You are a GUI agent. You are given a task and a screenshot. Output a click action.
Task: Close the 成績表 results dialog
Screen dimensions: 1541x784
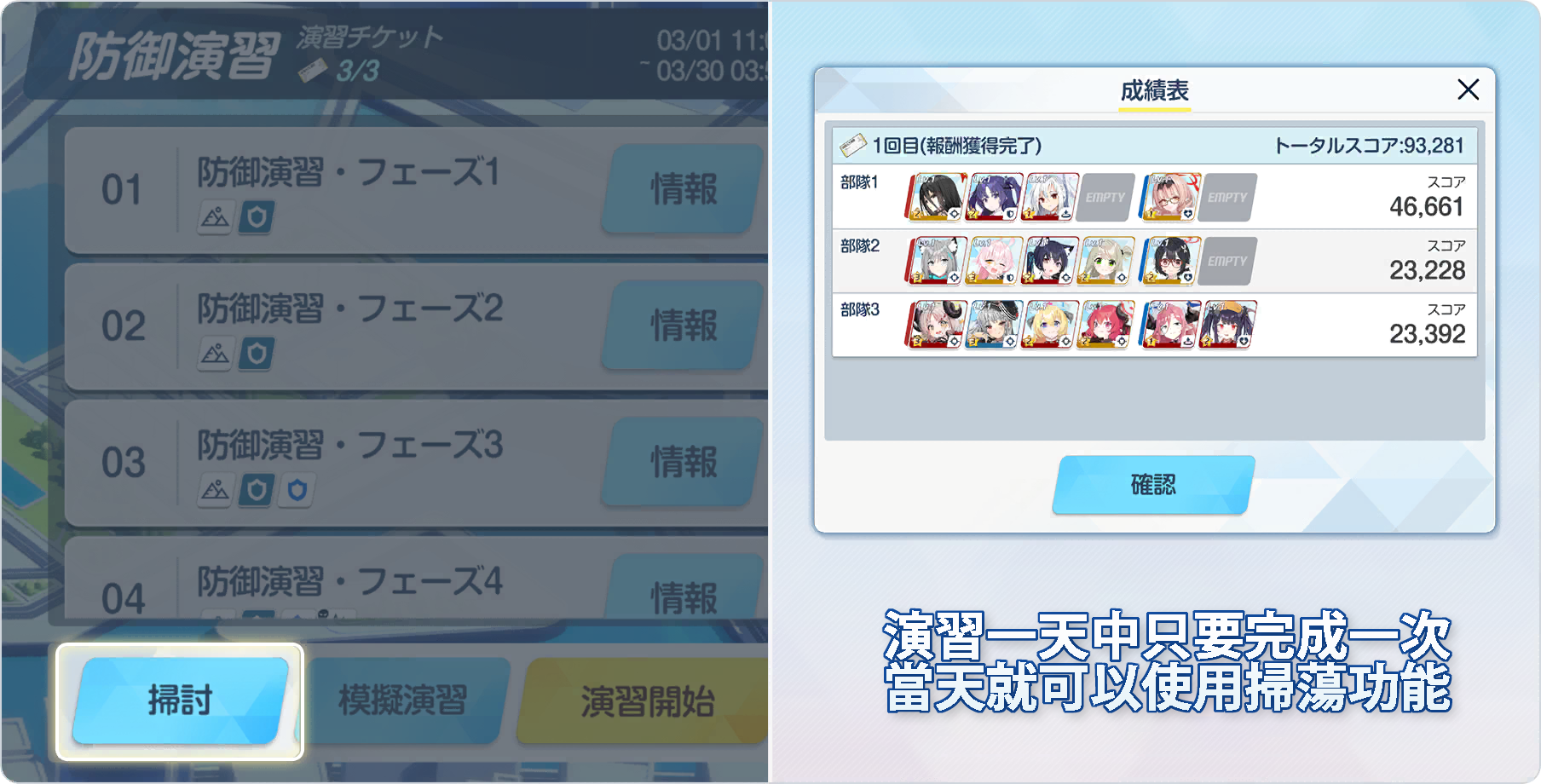click(1468, 89)
